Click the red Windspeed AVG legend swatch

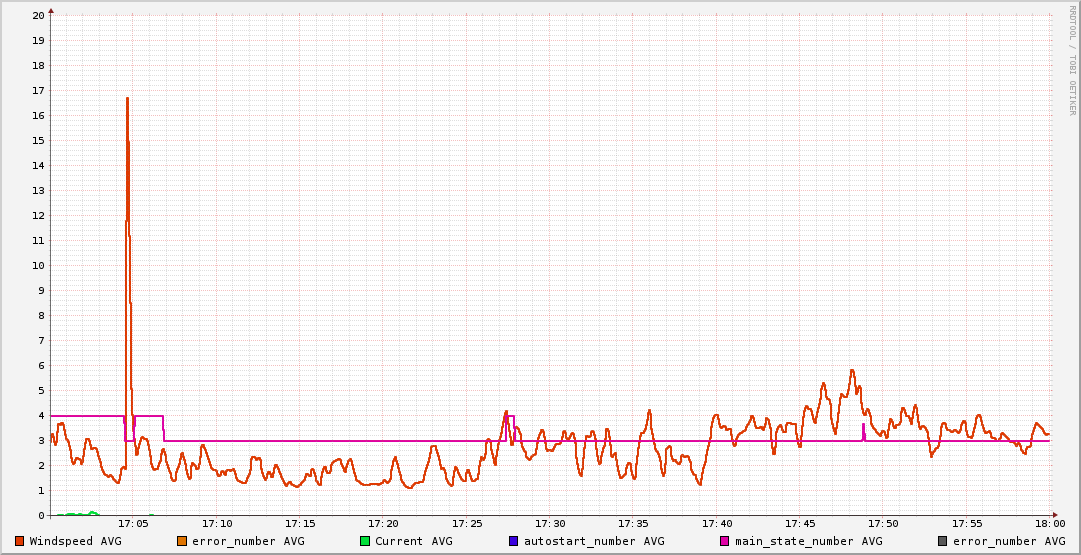(x=19, y=541)
